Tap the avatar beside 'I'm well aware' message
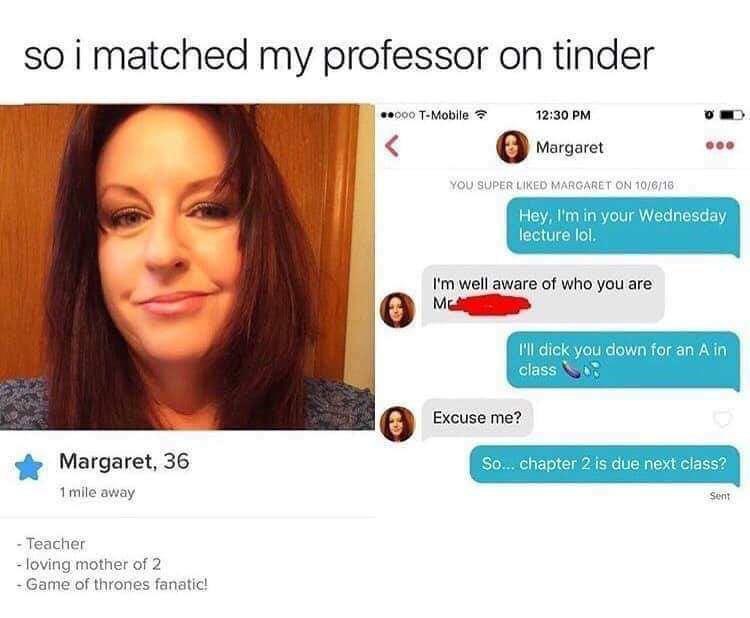Image resolution: width=750 pixels, height=618 pixels. (x=397, y=310)
